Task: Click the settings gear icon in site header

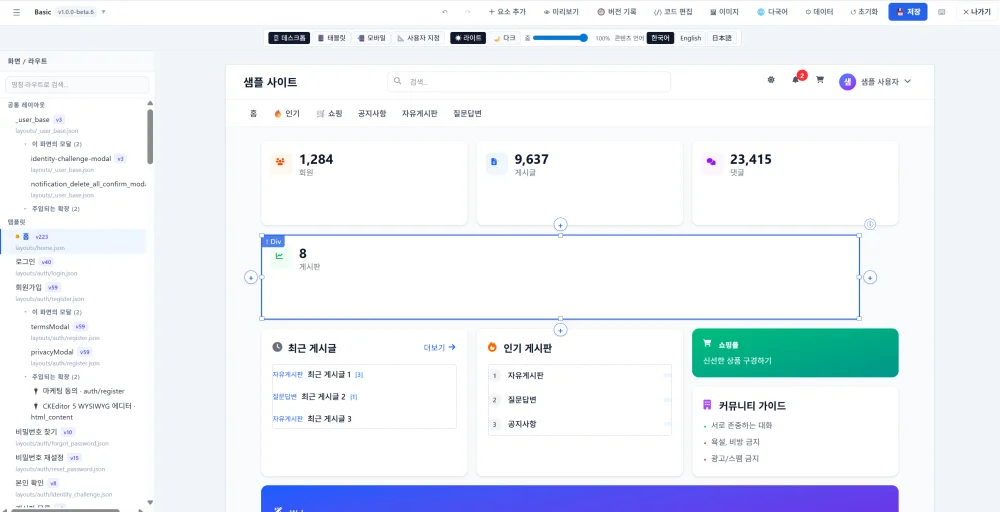Action: 771,80
